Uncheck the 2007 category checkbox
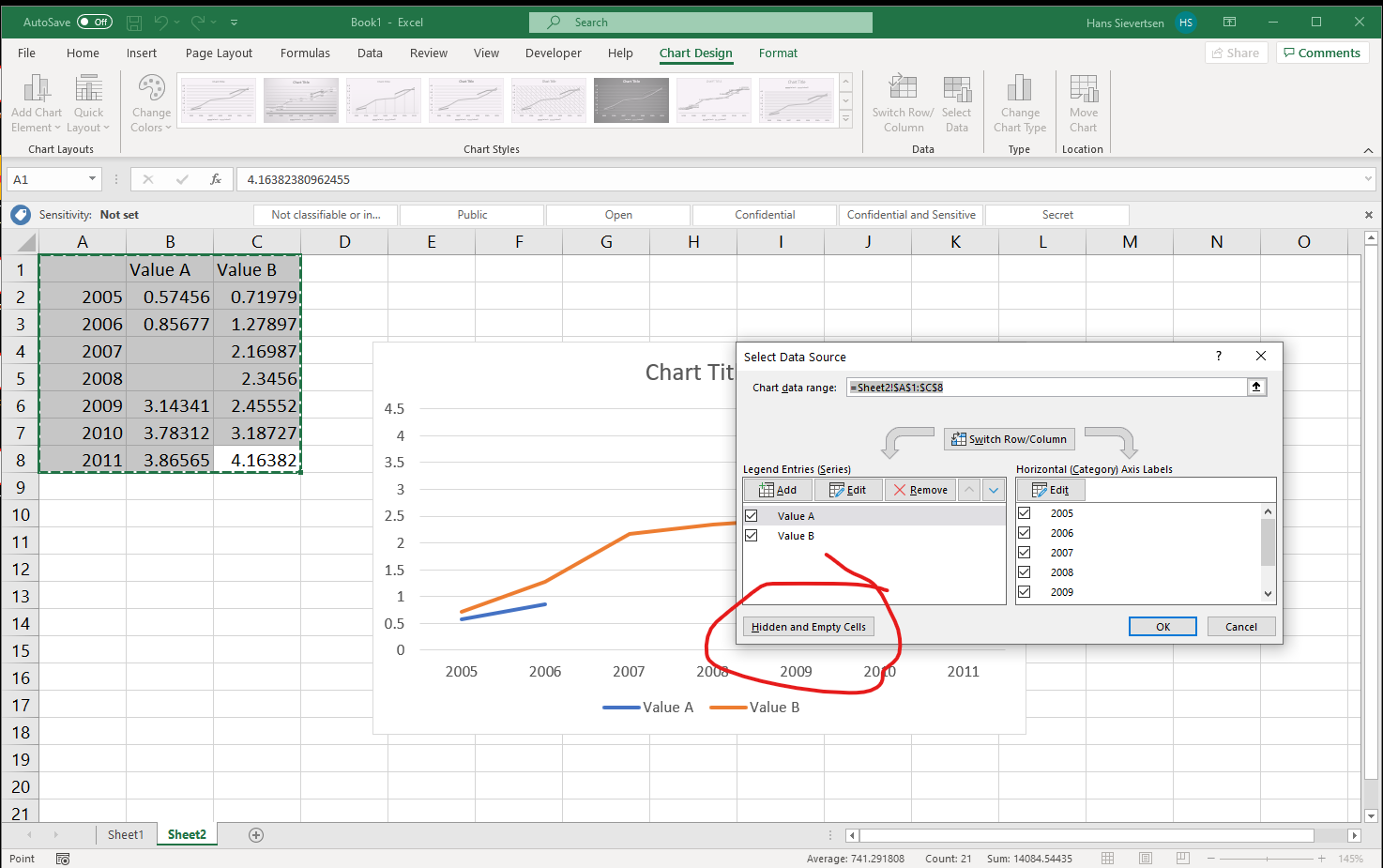The image size is (1383, 868). tap(1025, 552)
